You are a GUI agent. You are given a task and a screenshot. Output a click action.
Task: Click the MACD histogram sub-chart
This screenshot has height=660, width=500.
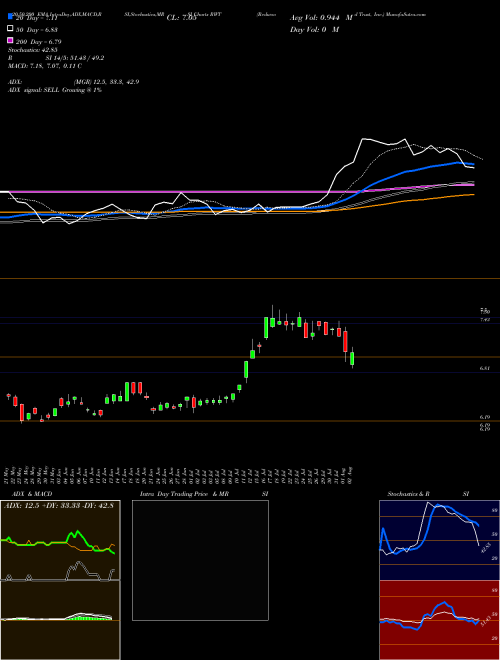[60, 620]
